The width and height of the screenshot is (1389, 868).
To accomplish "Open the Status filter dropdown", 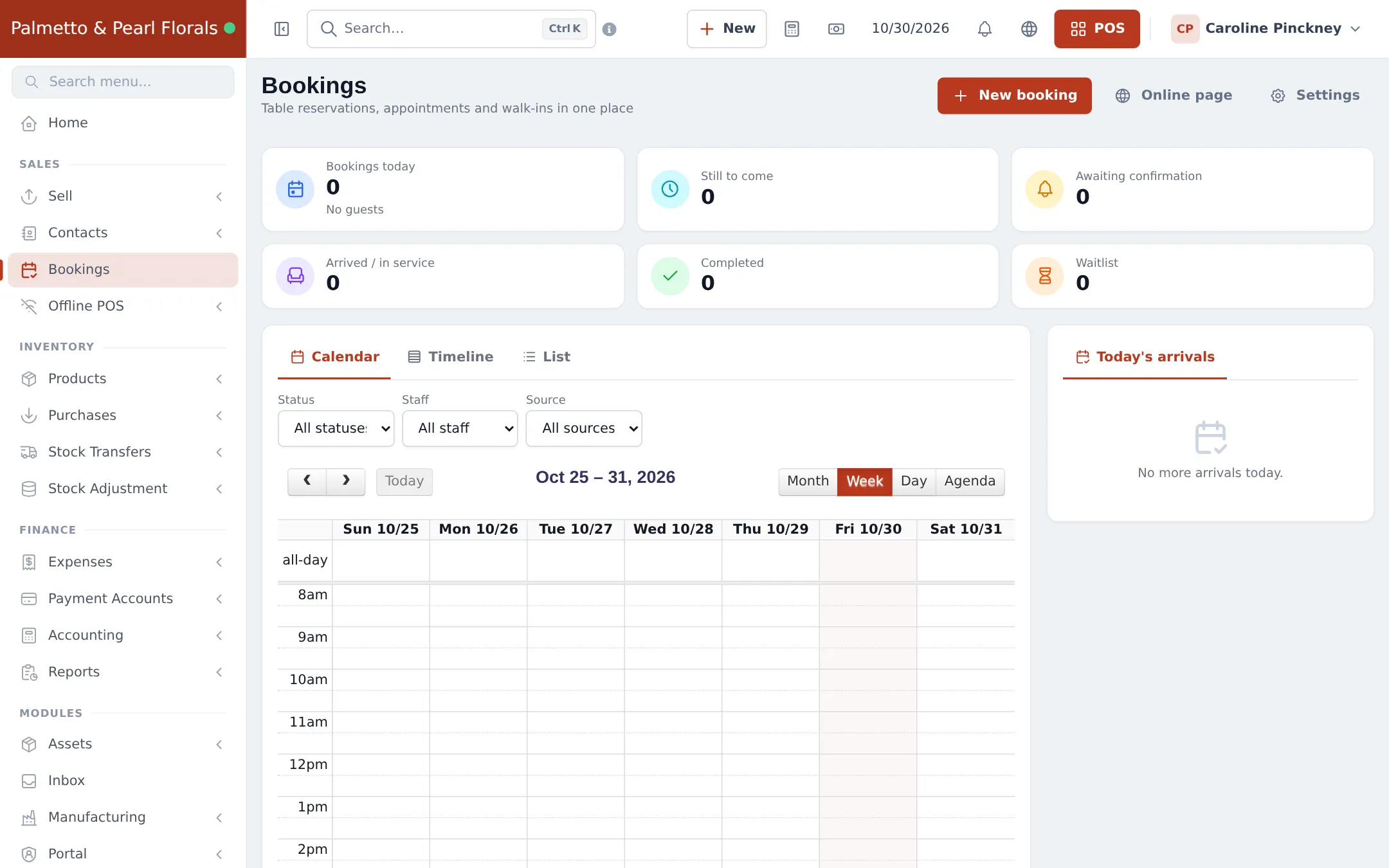I will coord(336,428).
